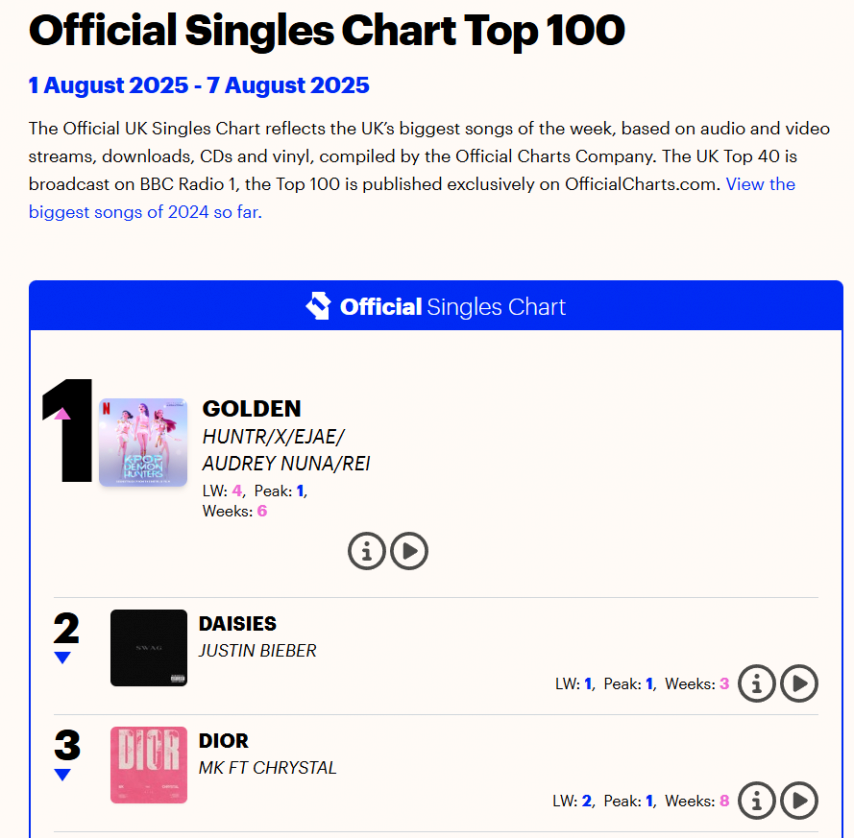Viewport: 854px width, 838px height.
Task: Open the black SWAG album cover
Action: pos(149,648)
